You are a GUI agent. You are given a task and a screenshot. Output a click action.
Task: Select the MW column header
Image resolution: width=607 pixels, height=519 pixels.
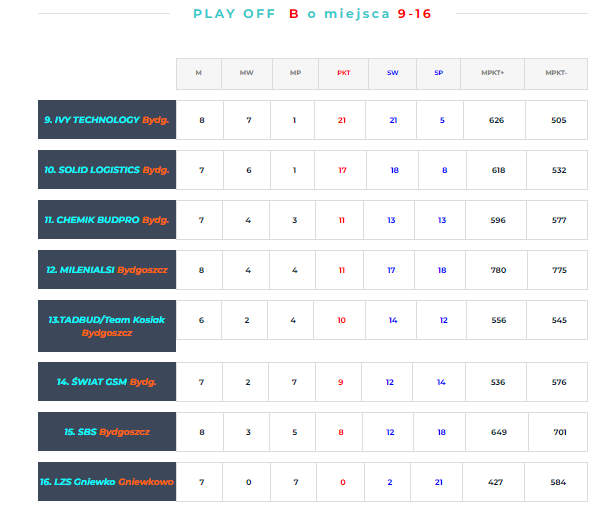coord(246,74)
